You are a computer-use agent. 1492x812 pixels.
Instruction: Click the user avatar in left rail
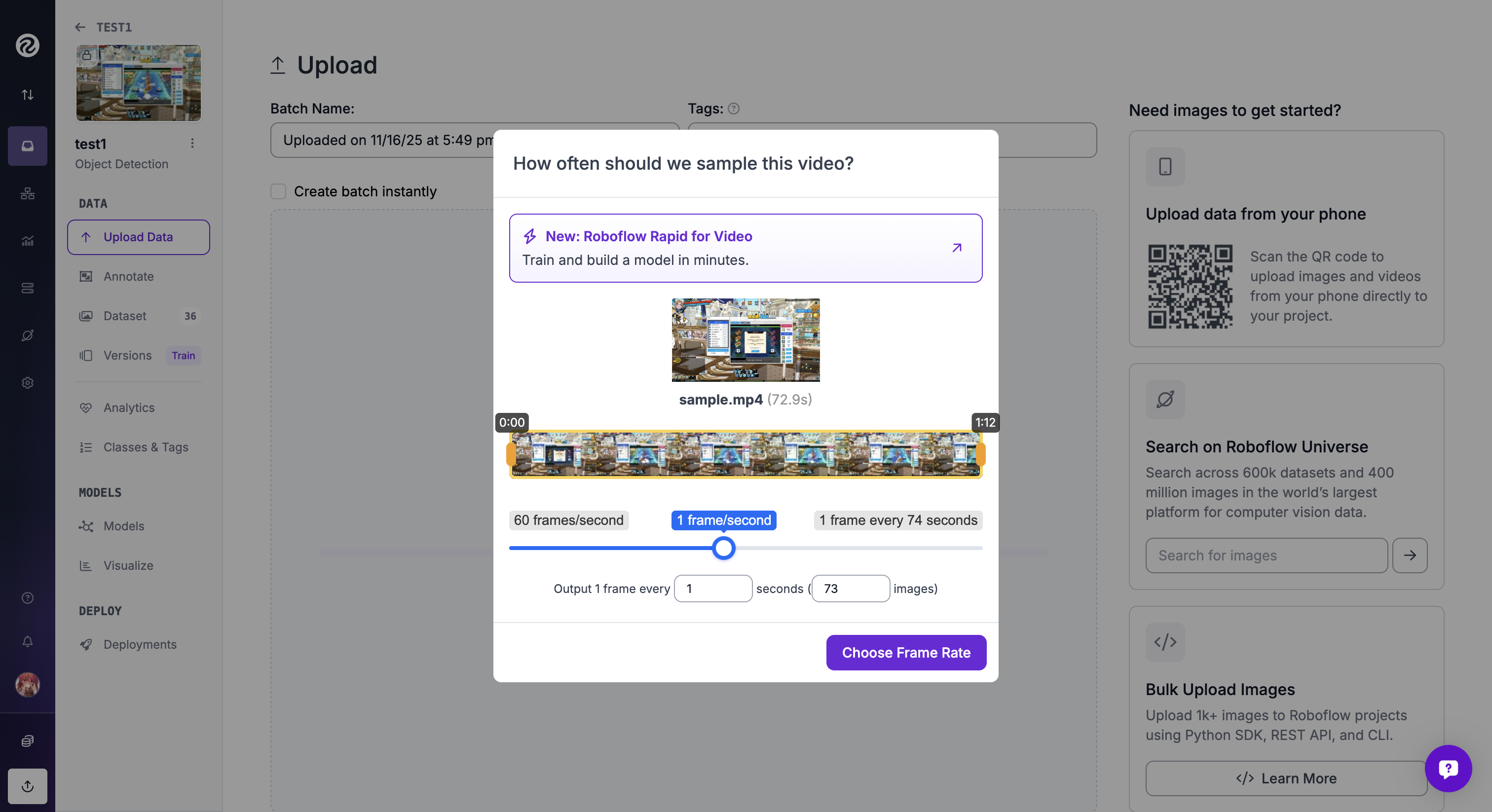point(27,685)
